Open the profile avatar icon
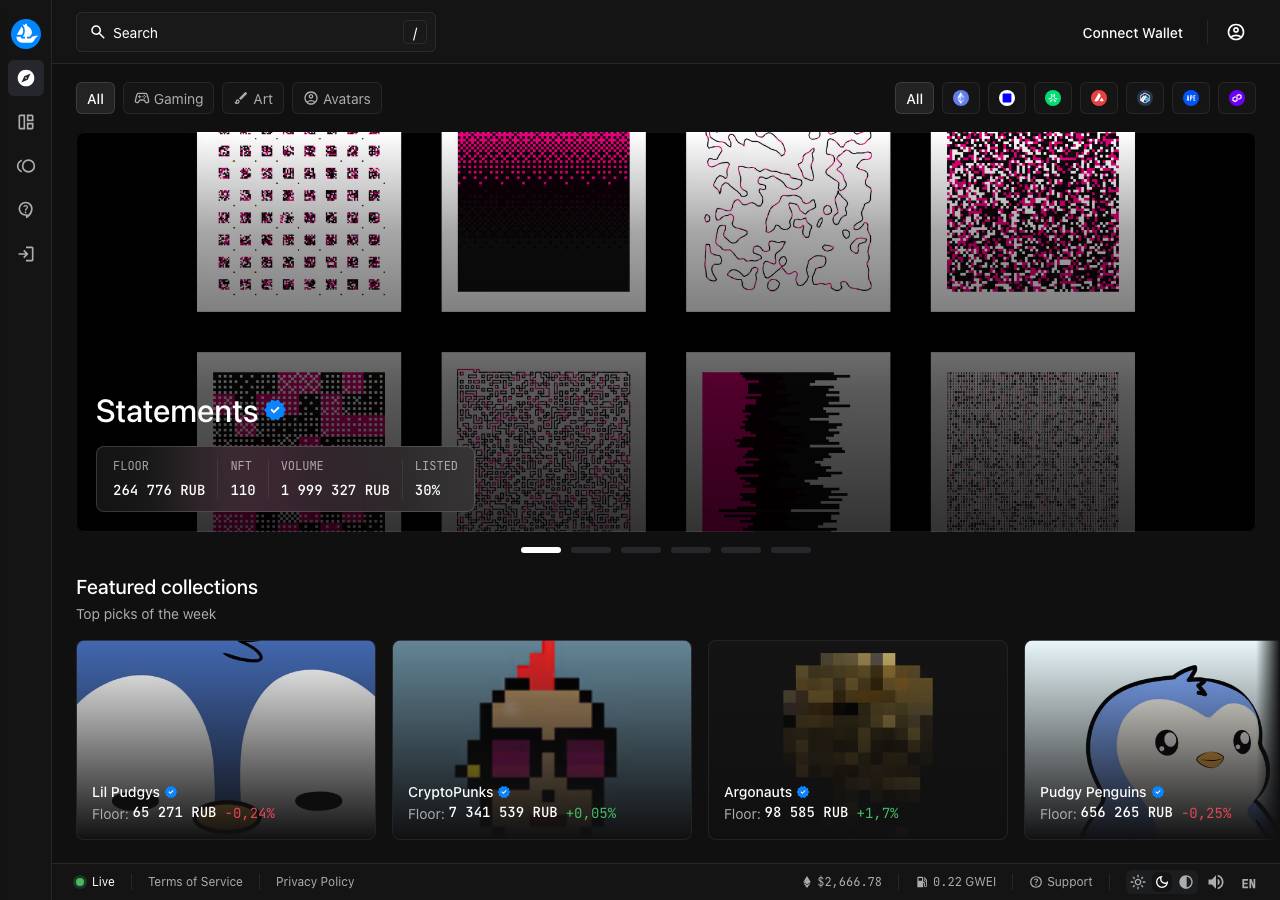Image resolution: width=1280 pixels, height=900 pixels. (x=1236, y=32)
